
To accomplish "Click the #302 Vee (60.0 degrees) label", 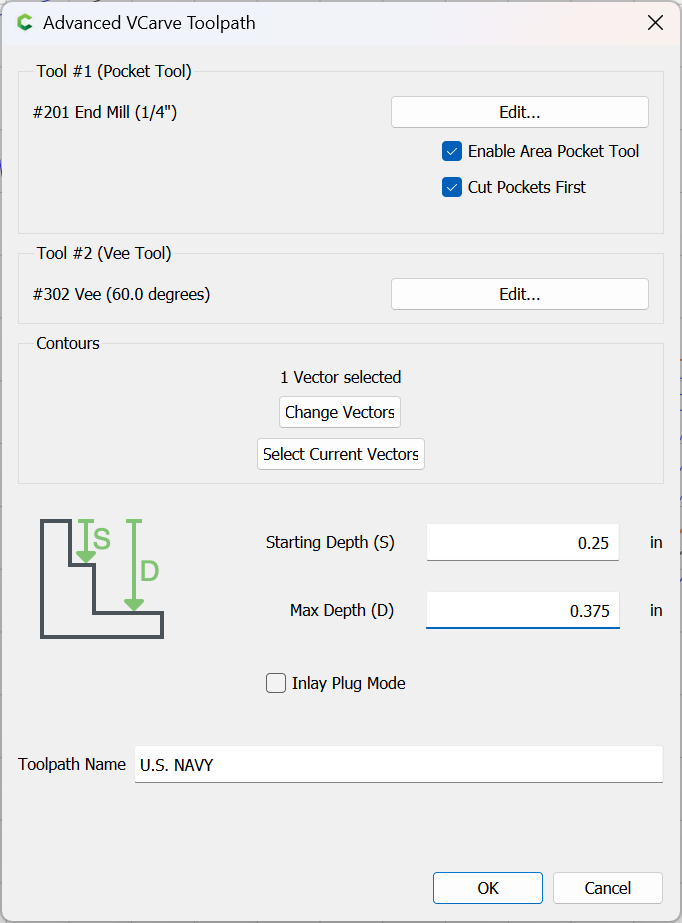I will pos(121,294).
